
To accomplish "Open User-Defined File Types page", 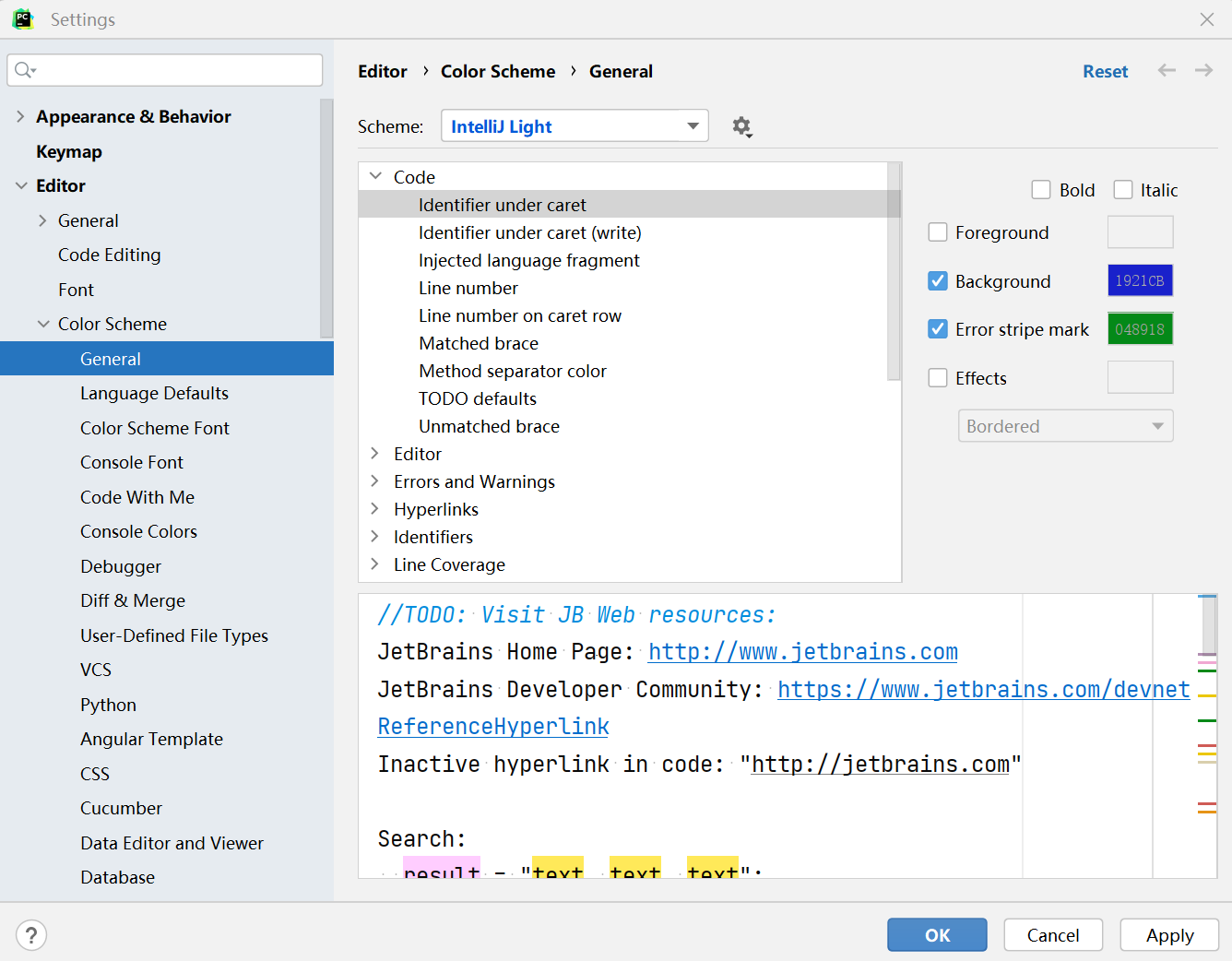I will 174,635.
